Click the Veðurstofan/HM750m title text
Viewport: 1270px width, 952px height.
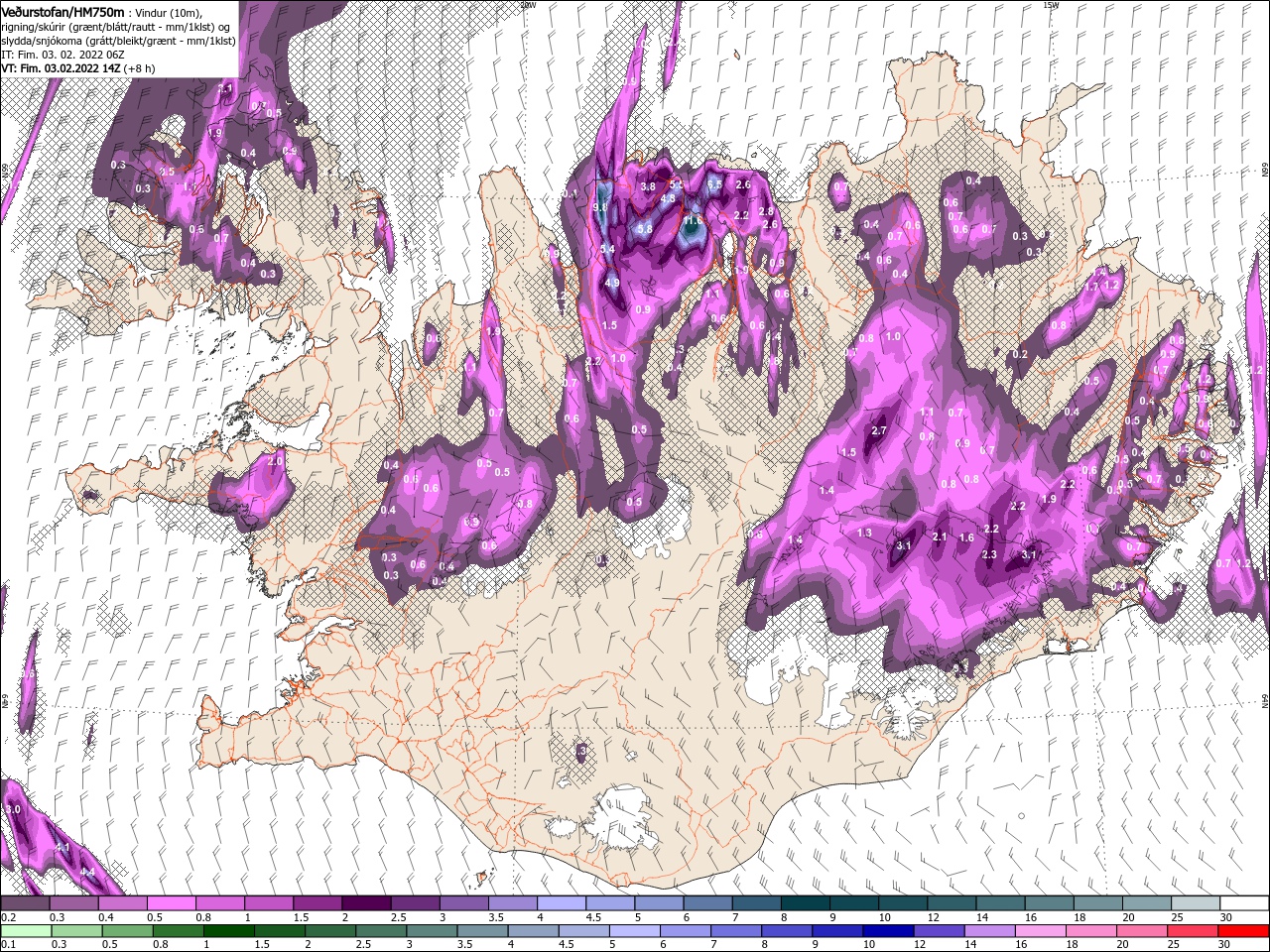coord(63,11)
